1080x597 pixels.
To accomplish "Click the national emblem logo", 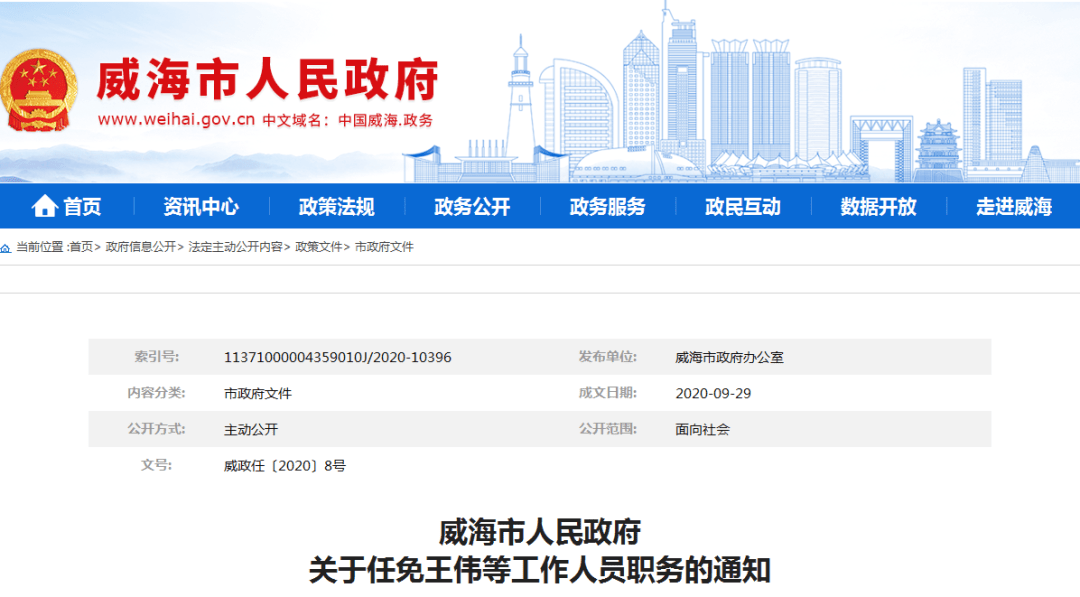I will click(x=39, y=90).
